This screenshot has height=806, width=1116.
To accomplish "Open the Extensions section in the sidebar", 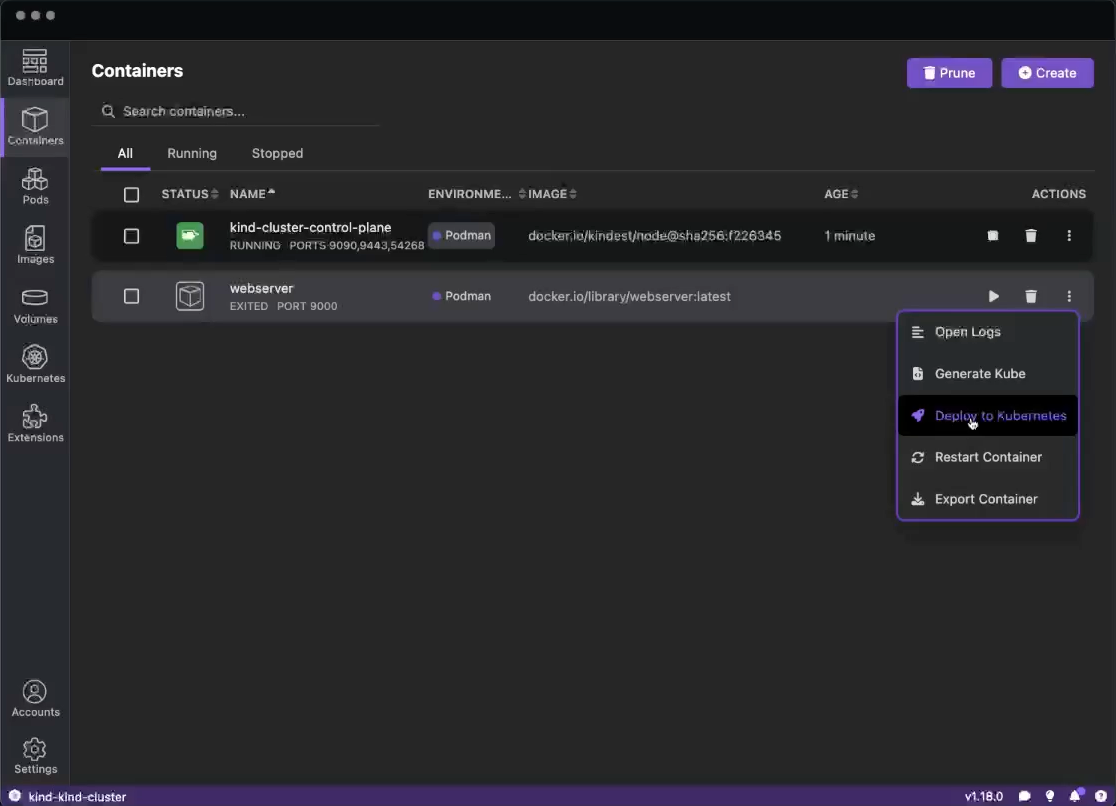I will click(35, 421).
